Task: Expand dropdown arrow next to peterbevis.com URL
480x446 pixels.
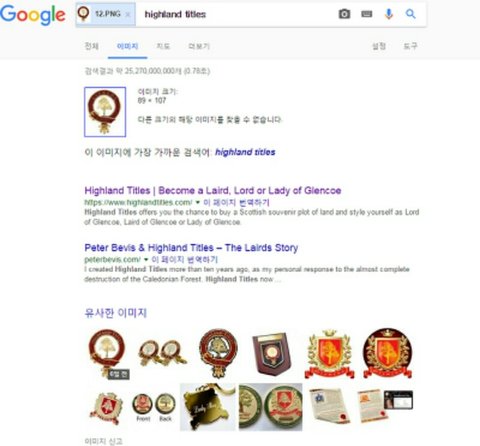Action: pos(146,259)
